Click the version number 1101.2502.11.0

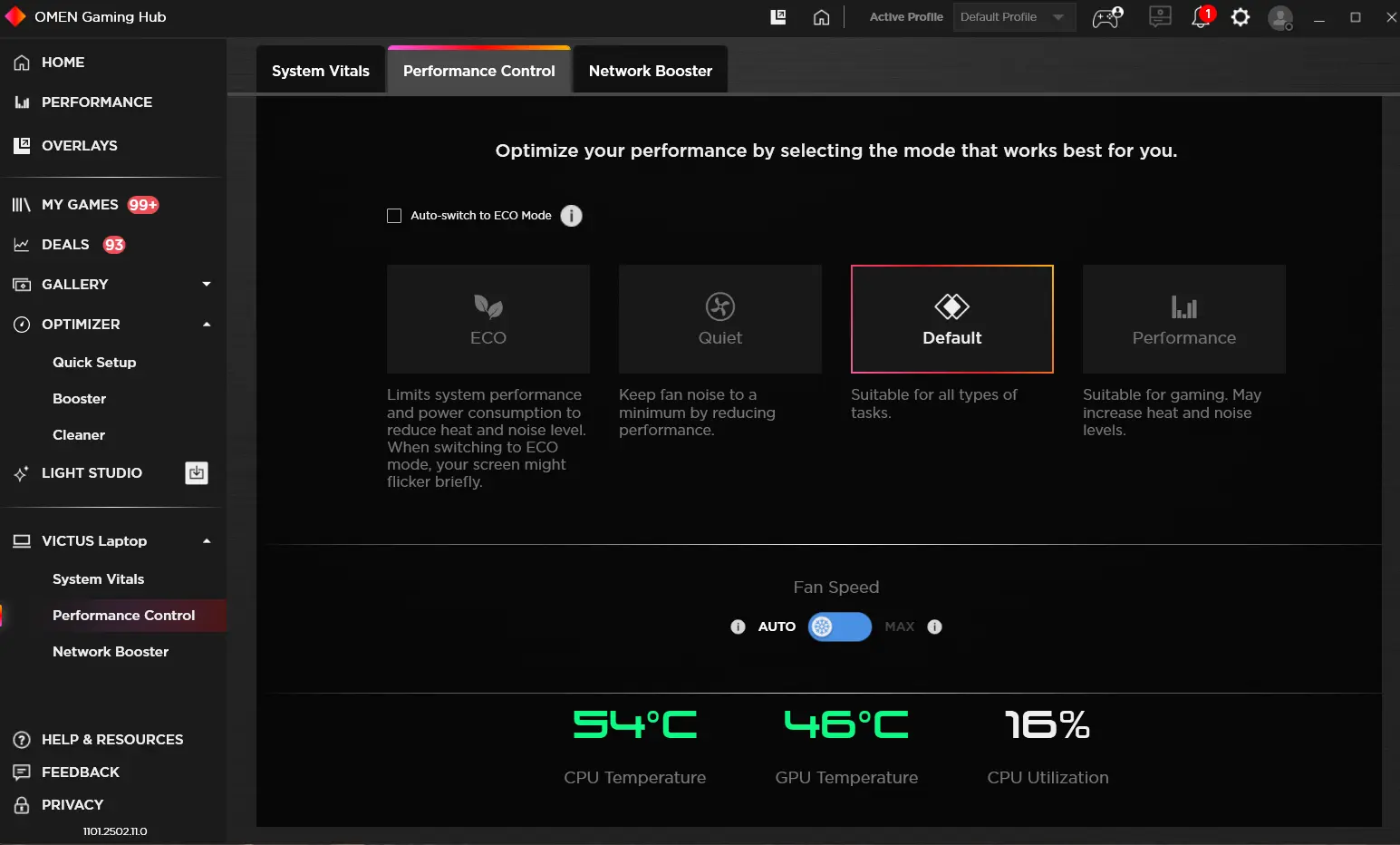[x=115, y=831]
